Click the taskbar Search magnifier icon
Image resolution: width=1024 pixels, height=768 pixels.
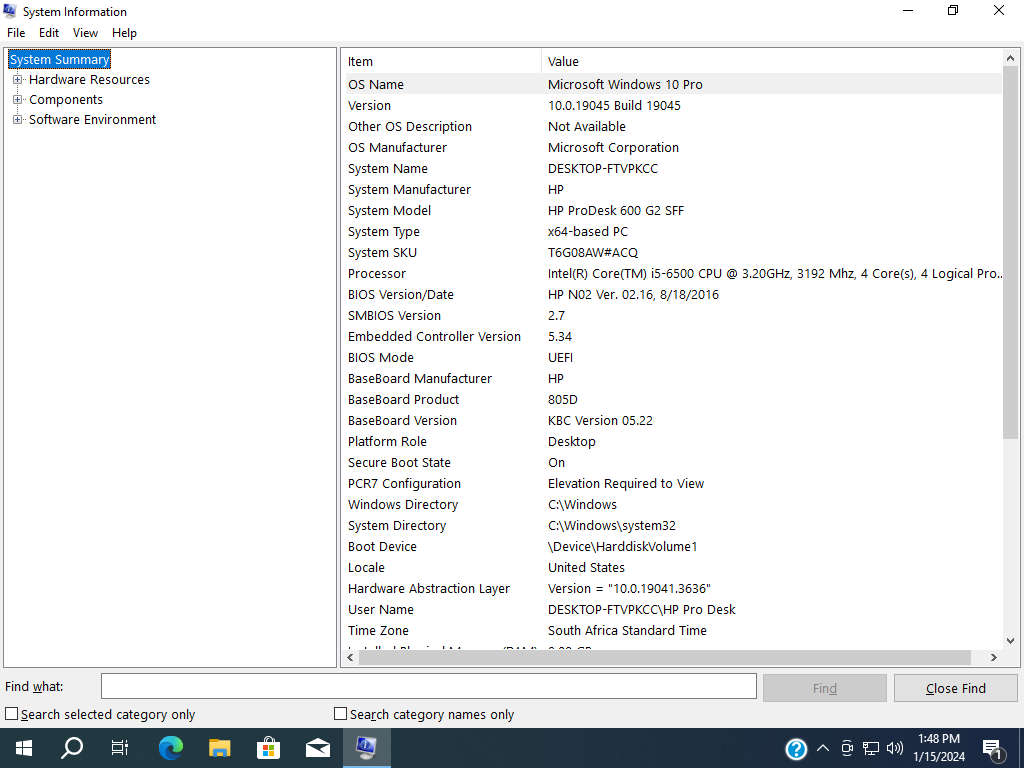(72, 747)
